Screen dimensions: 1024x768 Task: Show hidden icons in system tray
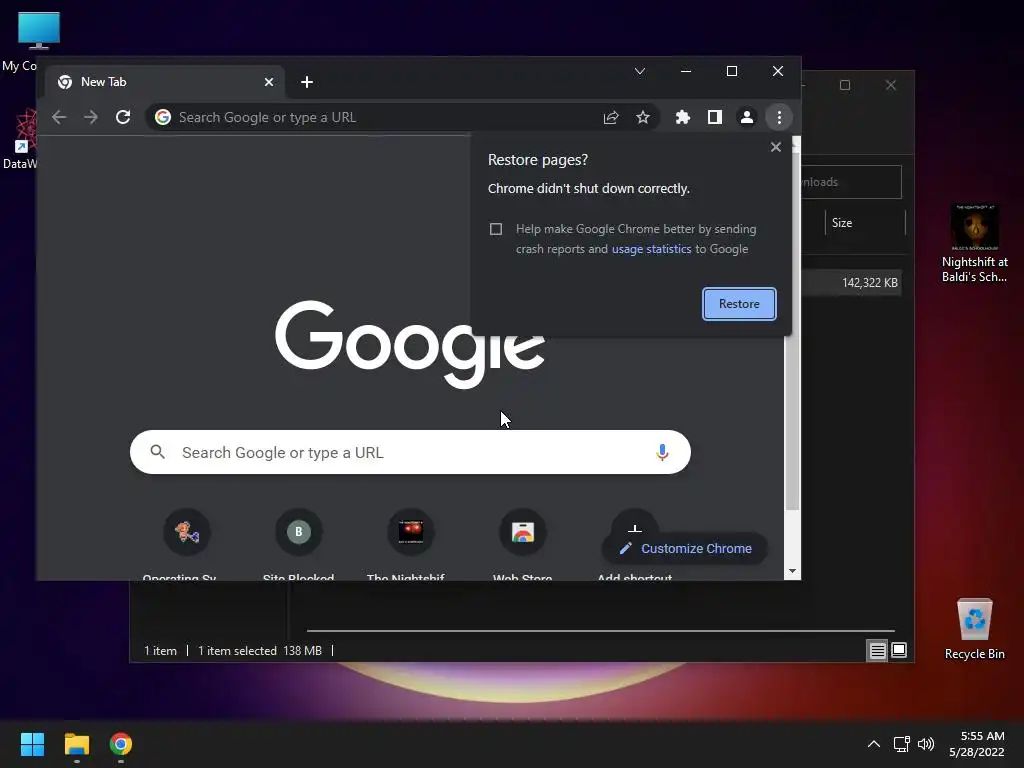pyautogui.click(x=873, y=744)
